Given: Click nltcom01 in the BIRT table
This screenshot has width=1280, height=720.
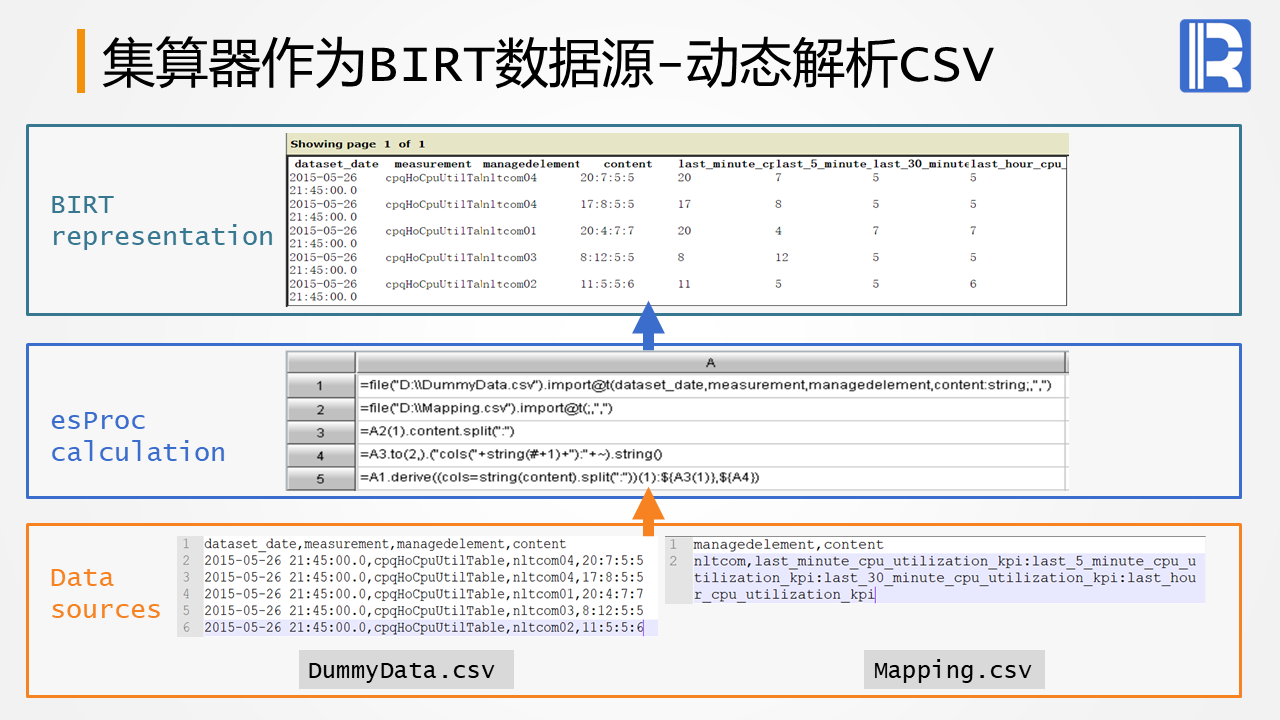Looking at the screenshot, I should [510, 231].
